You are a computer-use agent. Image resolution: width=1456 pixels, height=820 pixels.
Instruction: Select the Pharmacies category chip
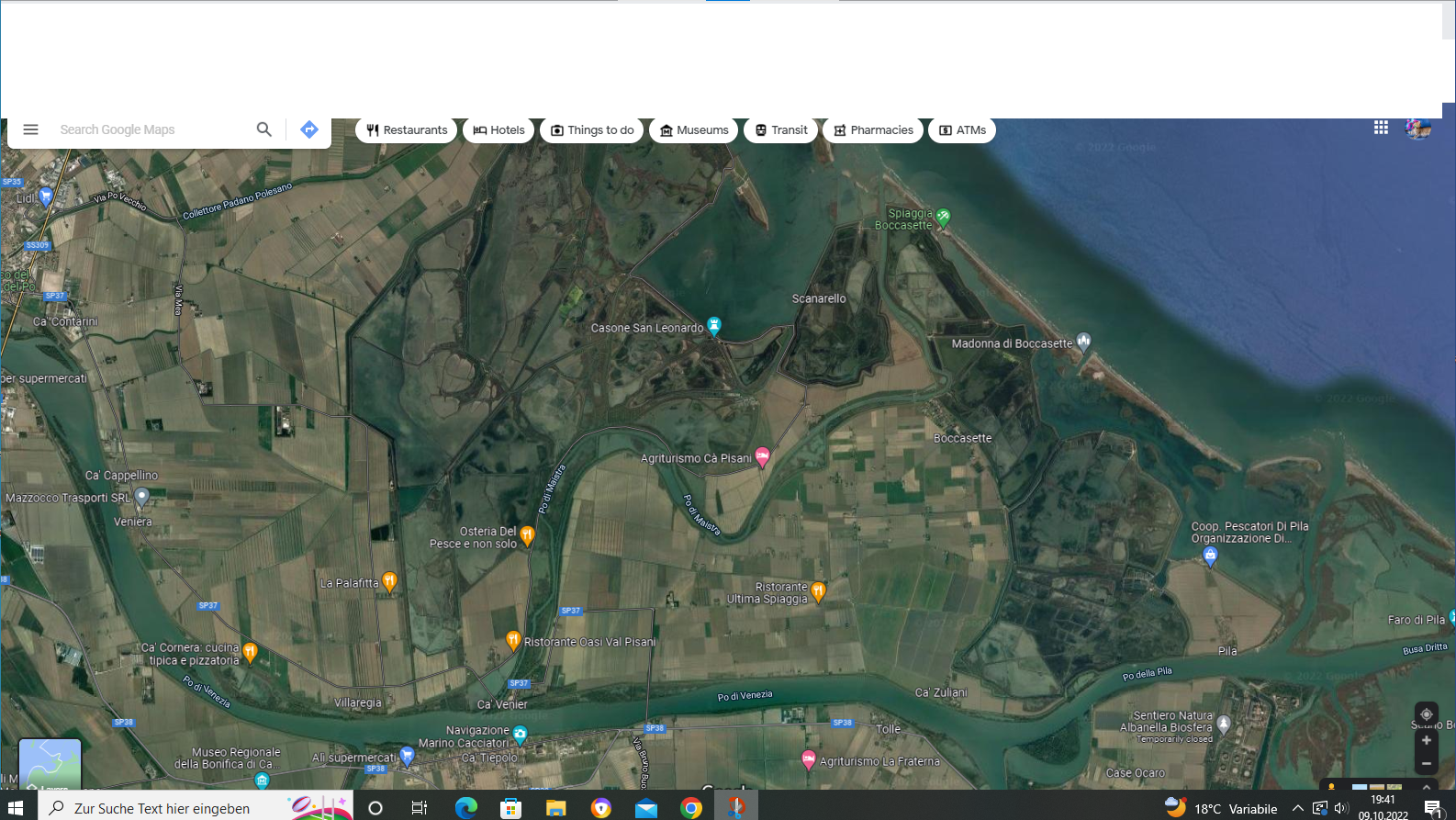tap(873, 130)
